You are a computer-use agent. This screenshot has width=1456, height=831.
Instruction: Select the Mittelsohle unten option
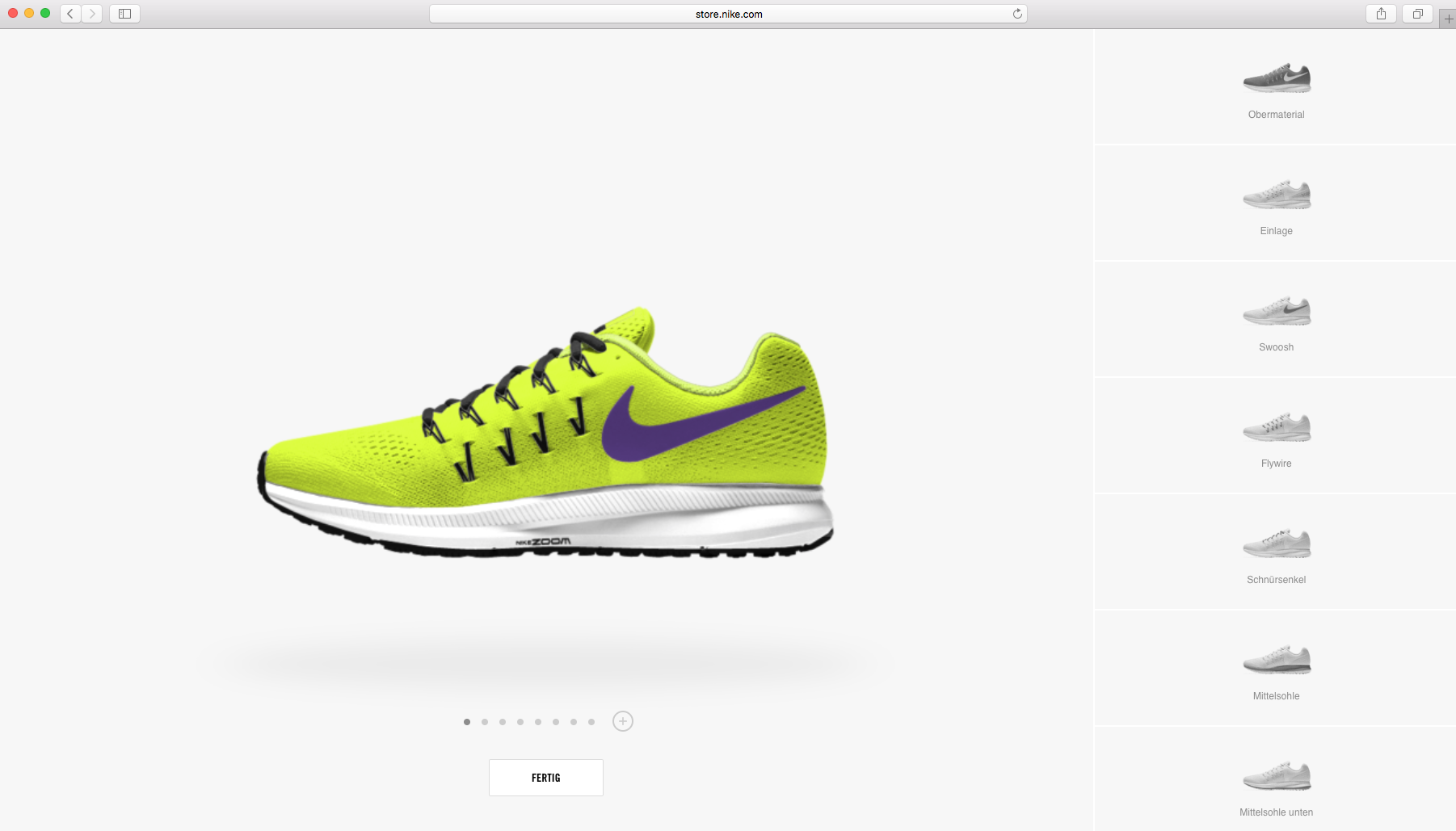(1276, 779)
